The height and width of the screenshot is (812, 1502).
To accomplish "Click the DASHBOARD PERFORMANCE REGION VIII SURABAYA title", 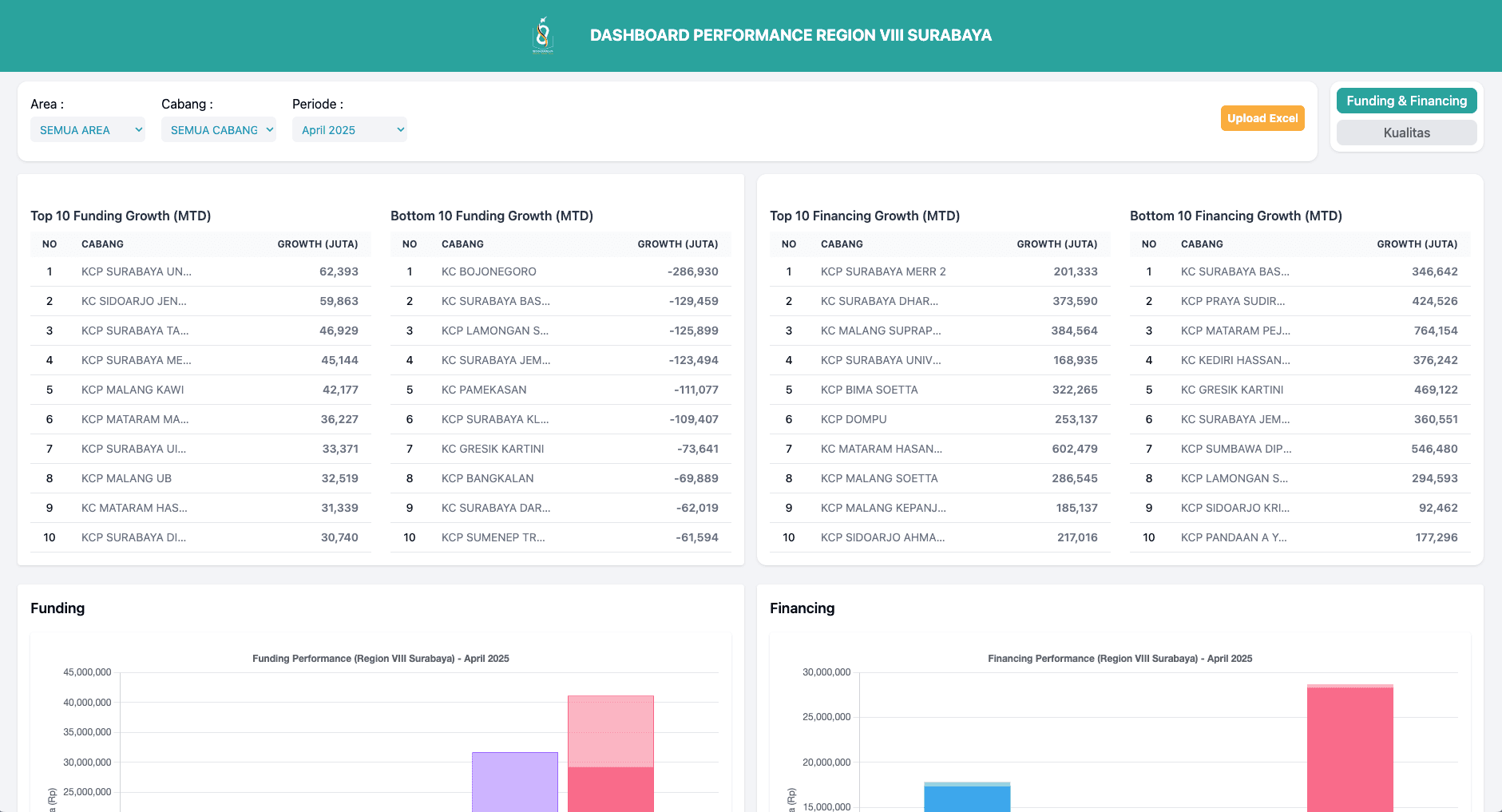I will click(x=790, y=35).
